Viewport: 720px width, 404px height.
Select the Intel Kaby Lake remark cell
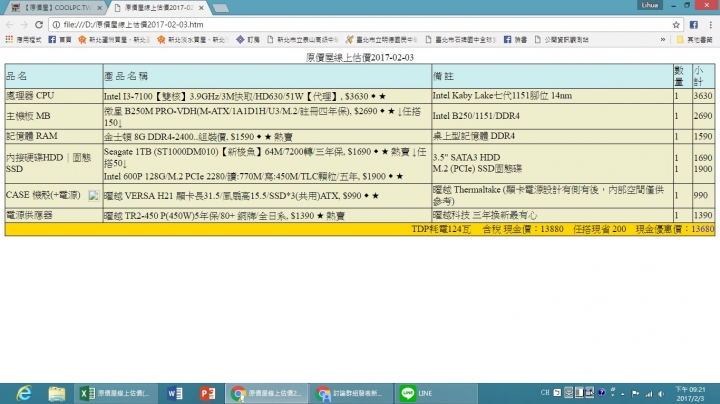[x=552, y=96]
